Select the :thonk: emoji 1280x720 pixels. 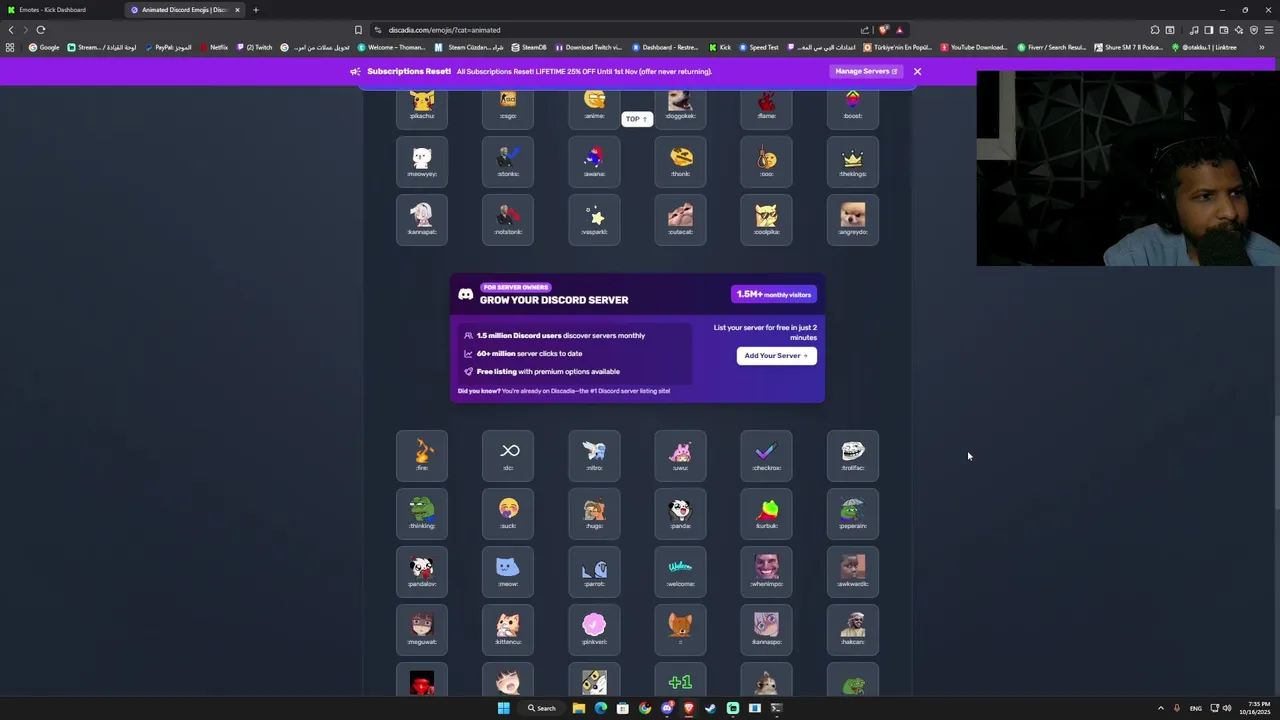(680, 163)
